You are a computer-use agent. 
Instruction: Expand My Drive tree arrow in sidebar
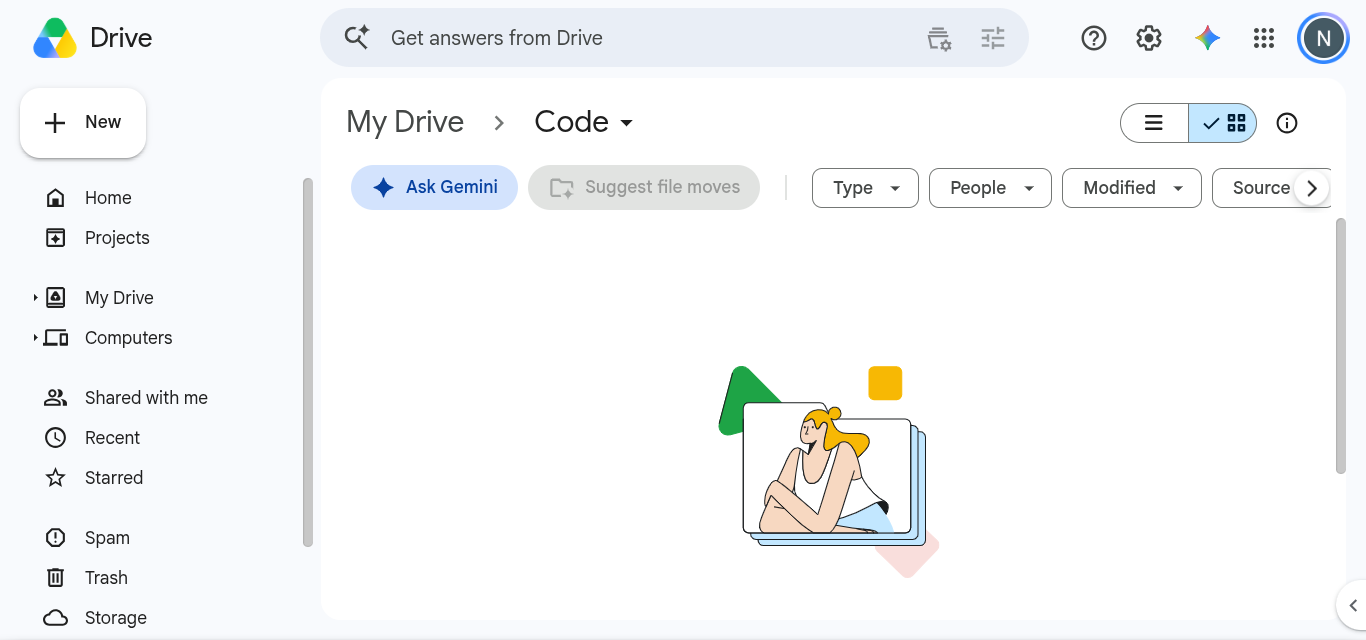point(35,298)
